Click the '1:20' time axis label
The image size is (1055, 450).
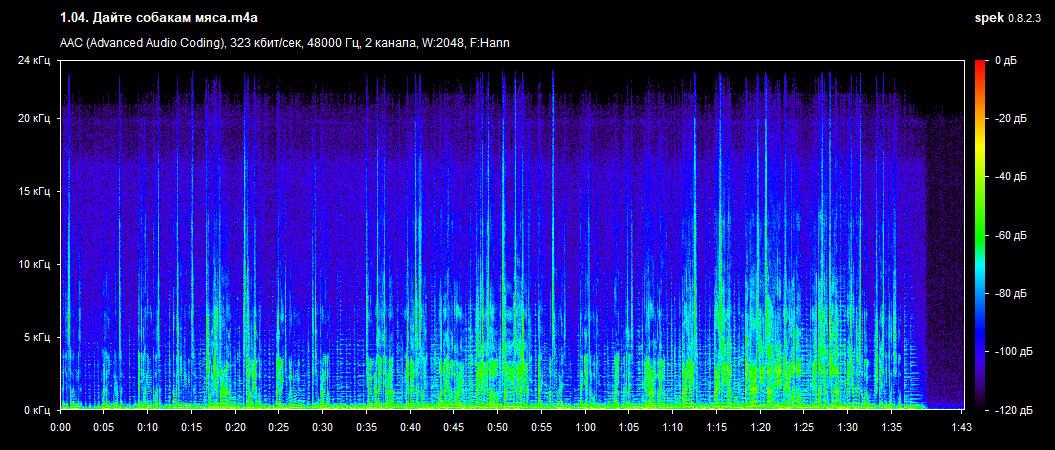760,426
